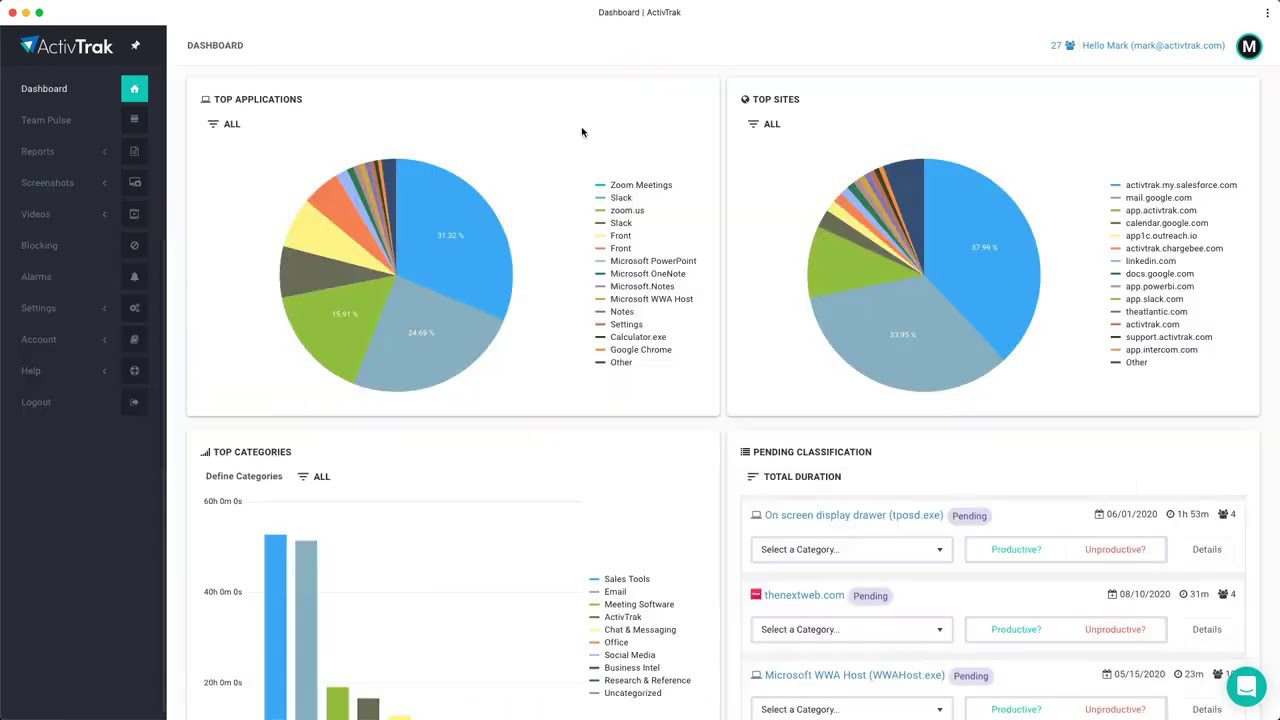
Task: Open the chat support bubble
Action: [x=1246, y=687]
